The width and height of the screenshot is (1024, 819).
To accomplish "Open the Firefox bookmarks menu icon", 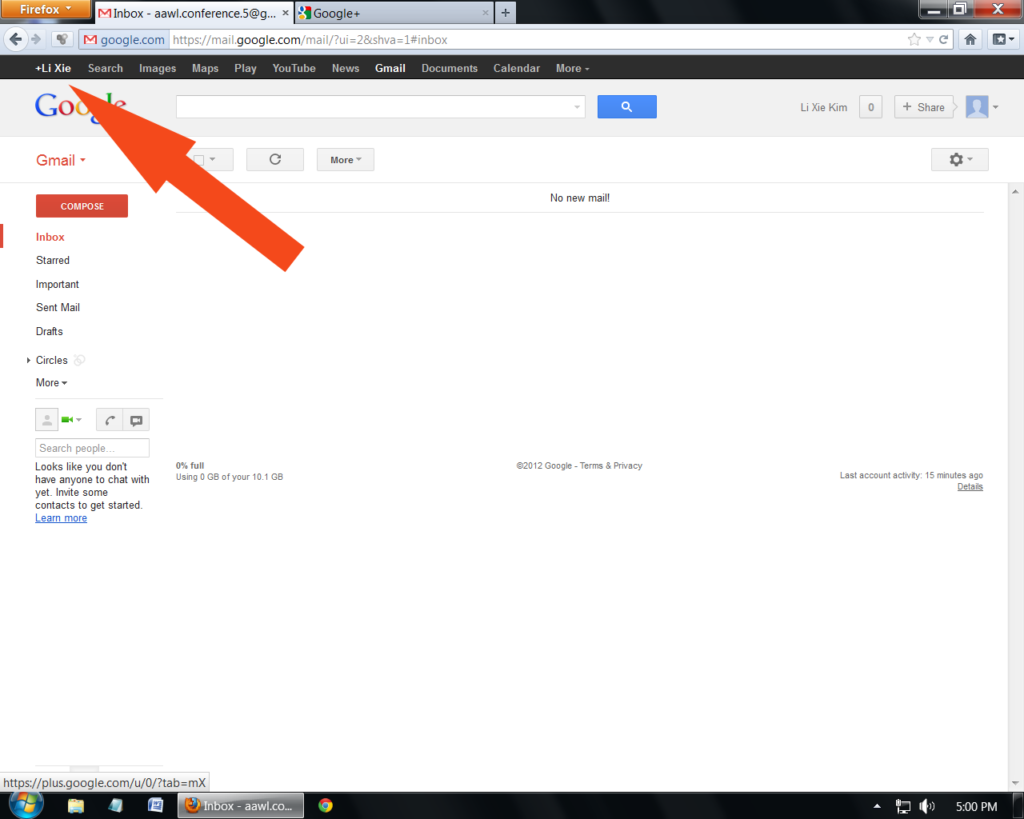I will tap(1003, 40).
